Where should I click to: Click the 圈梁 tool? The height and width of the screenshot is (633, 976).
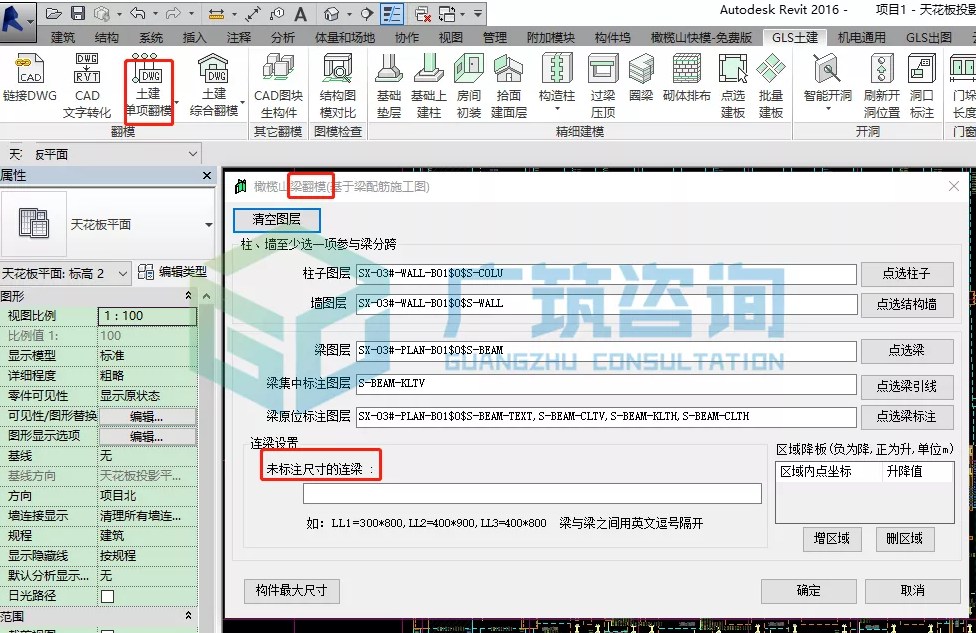(641, 78)
